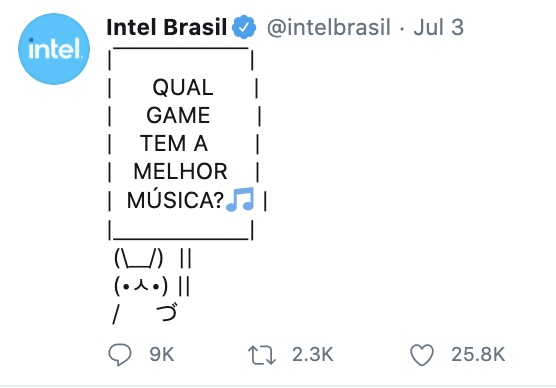Open the Intel Brasil profile avatar
Viewport: 556px width, 388px height.
(54, 49)
